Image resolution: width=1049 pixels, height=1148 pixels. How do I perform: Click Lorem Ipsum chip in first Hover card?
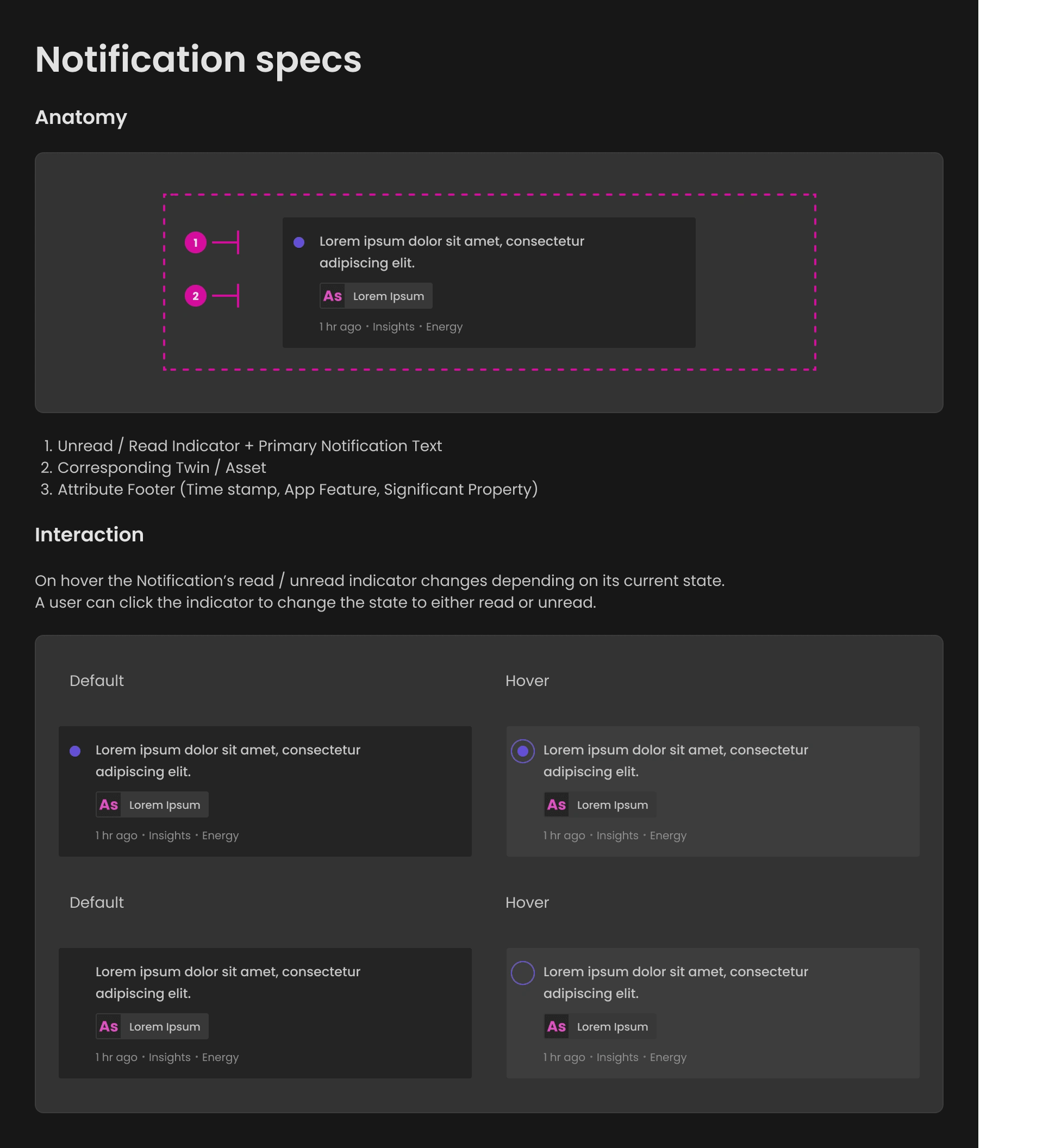pyautogui.click(x=612, y=804)
